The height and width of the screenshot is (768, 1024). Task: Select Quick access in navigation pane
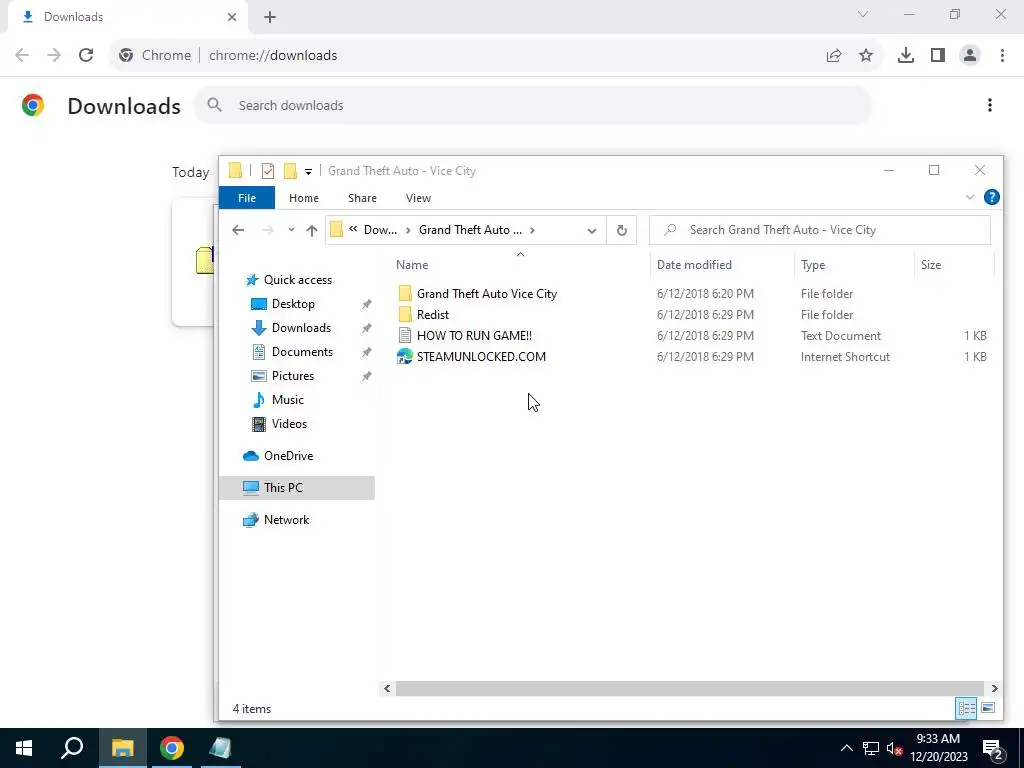tap(297, 280)
